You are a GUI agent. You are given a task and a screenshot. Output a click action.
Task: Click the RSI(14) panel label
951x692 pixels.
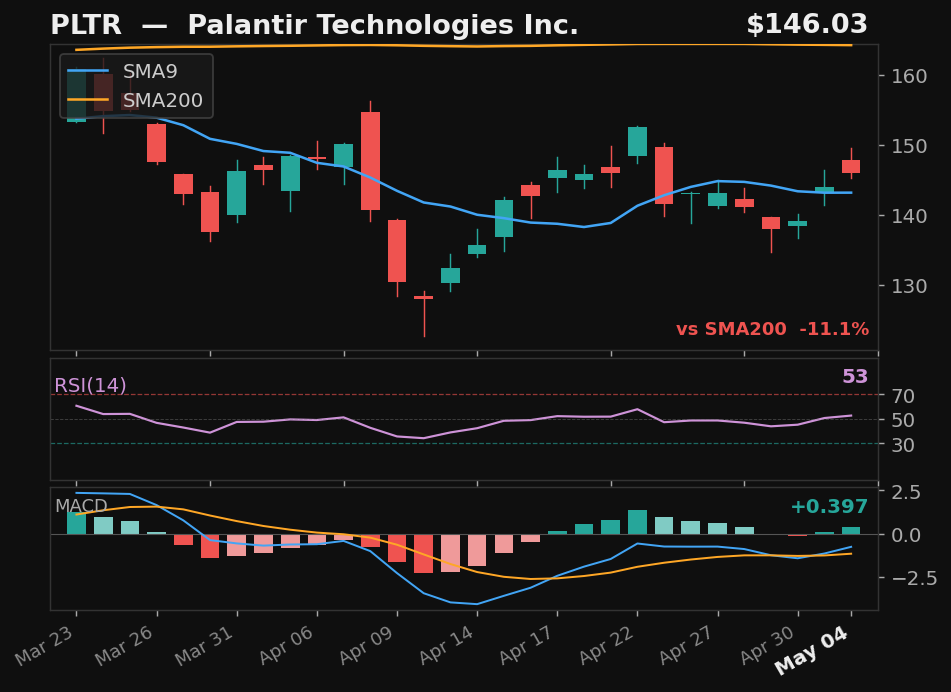point(90,386)
